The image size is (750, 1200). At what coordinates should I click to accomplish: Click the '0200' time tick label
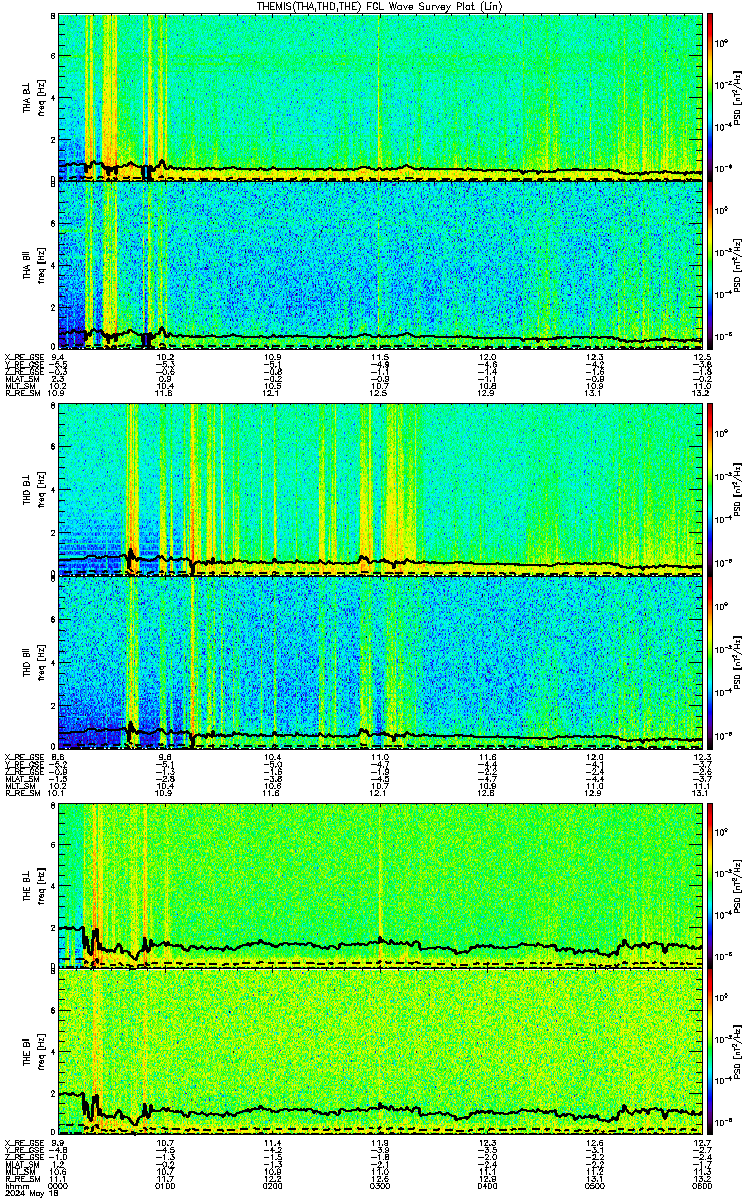tap(273, 1185)
